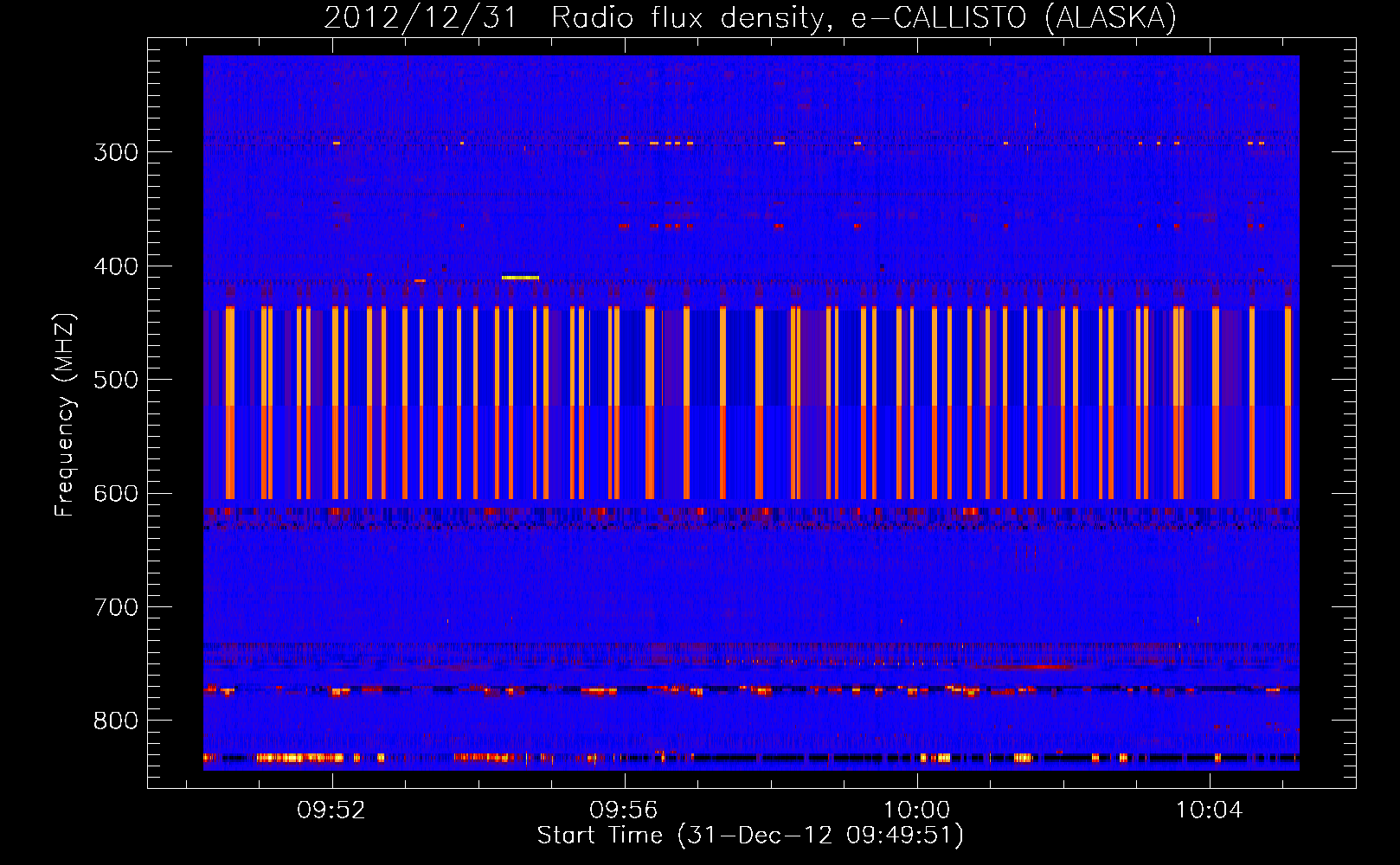Click the 800 frequency tick label
The width and height of the screenshot is (1400, 865).
116,721
